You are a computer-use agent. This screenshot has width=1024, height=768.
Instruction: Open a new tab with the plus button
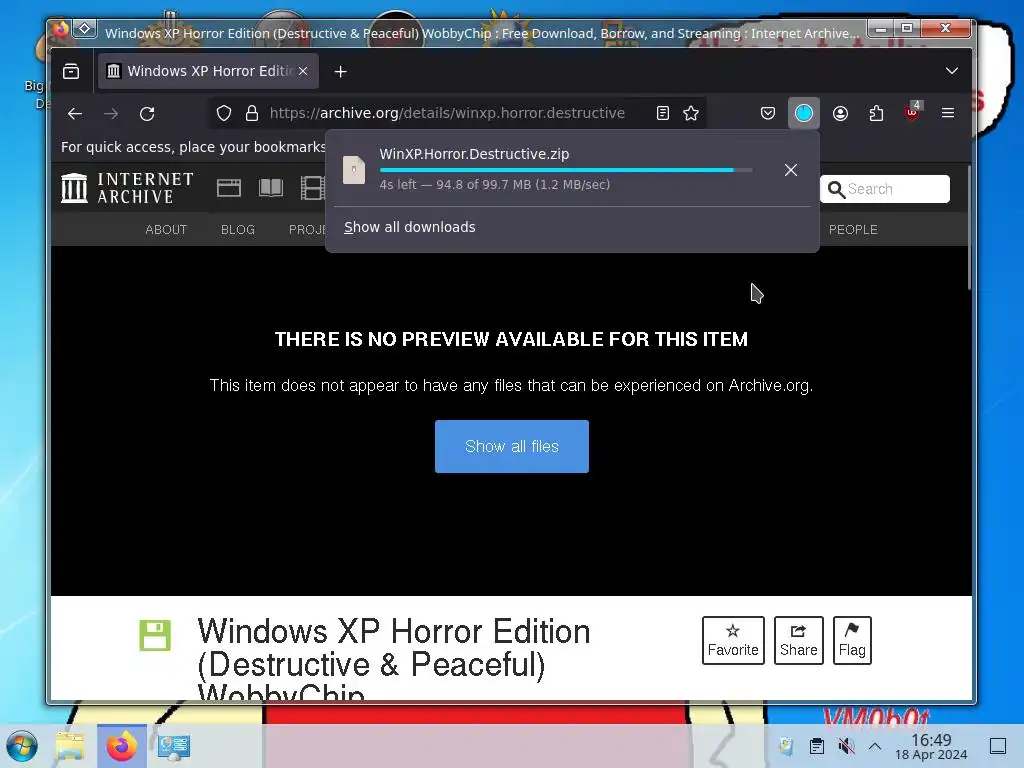click(x=340, y=71)
